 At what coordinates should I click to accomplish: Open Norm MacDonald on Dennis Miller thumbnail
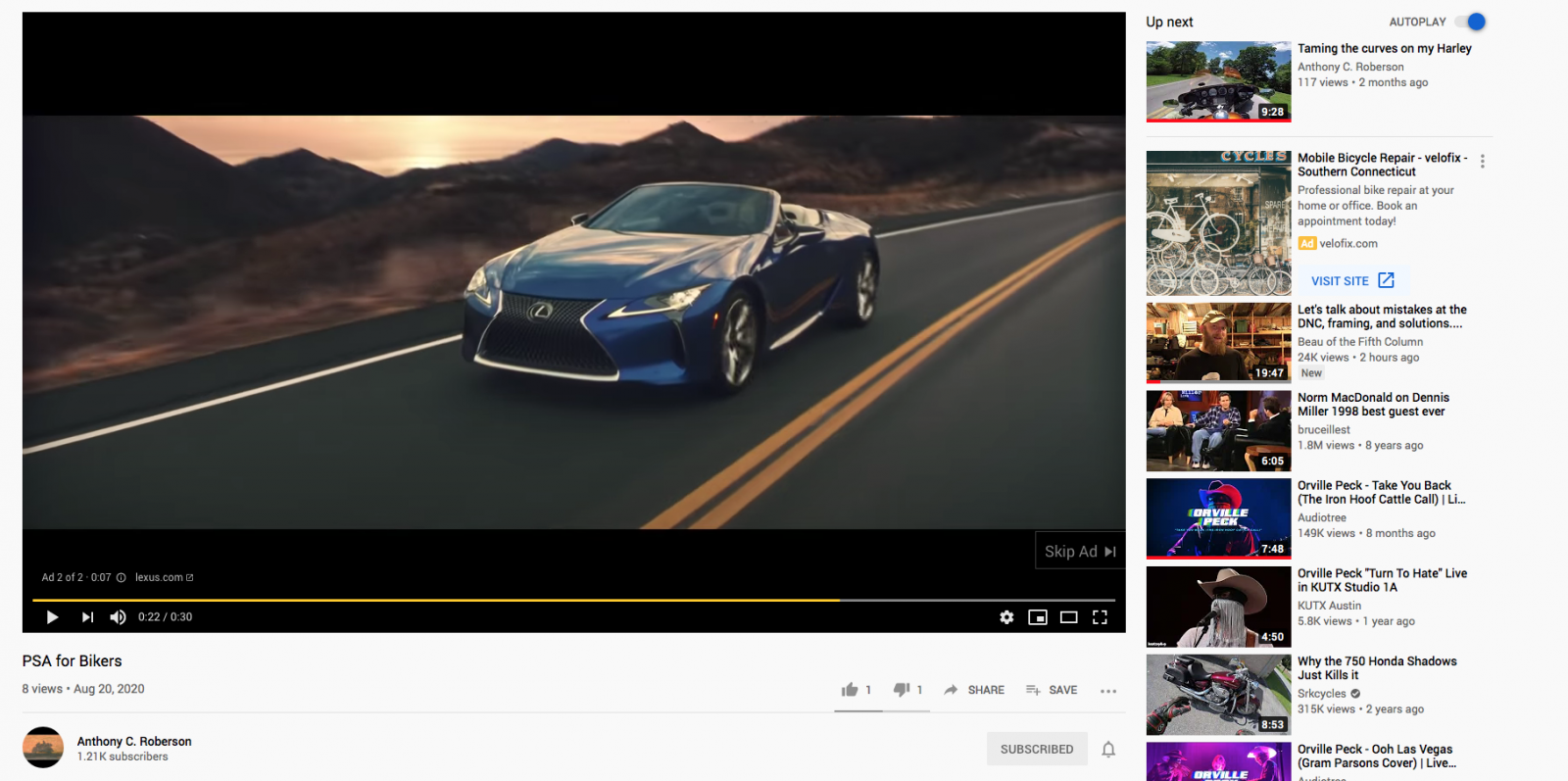(1218, 430)
